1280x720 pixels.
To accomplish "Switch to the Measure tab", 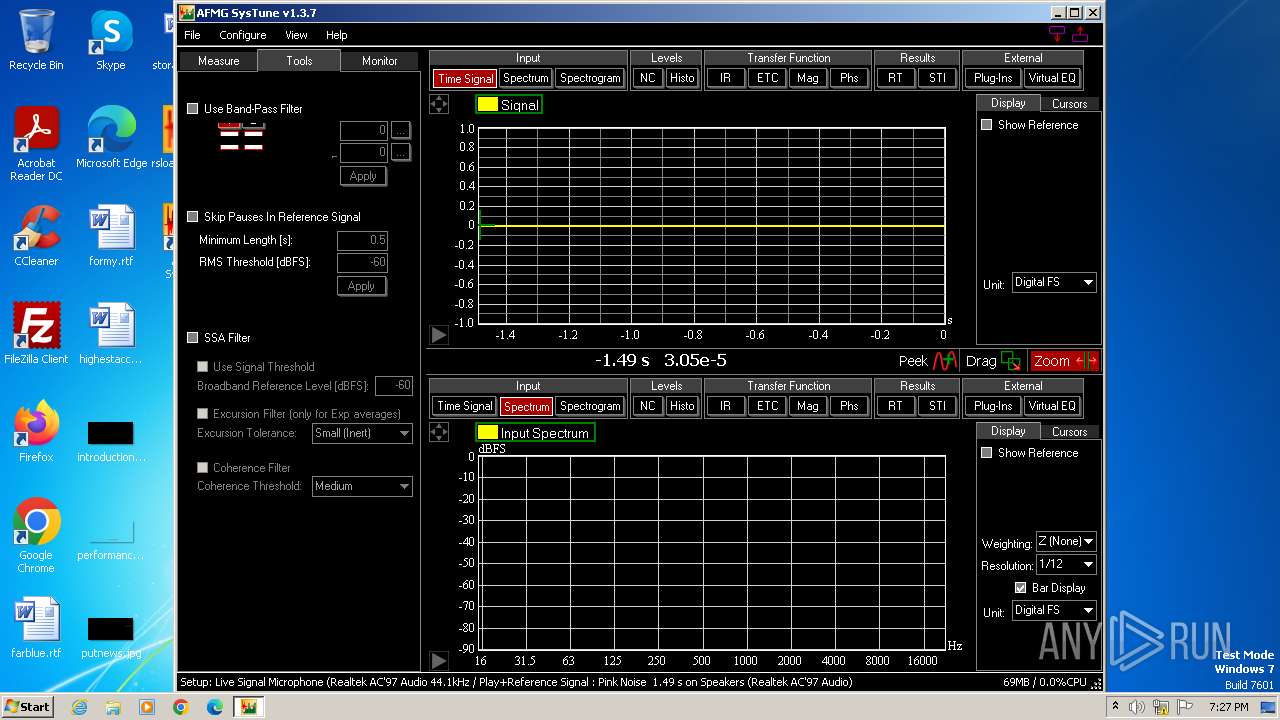I will pos(218,61).
